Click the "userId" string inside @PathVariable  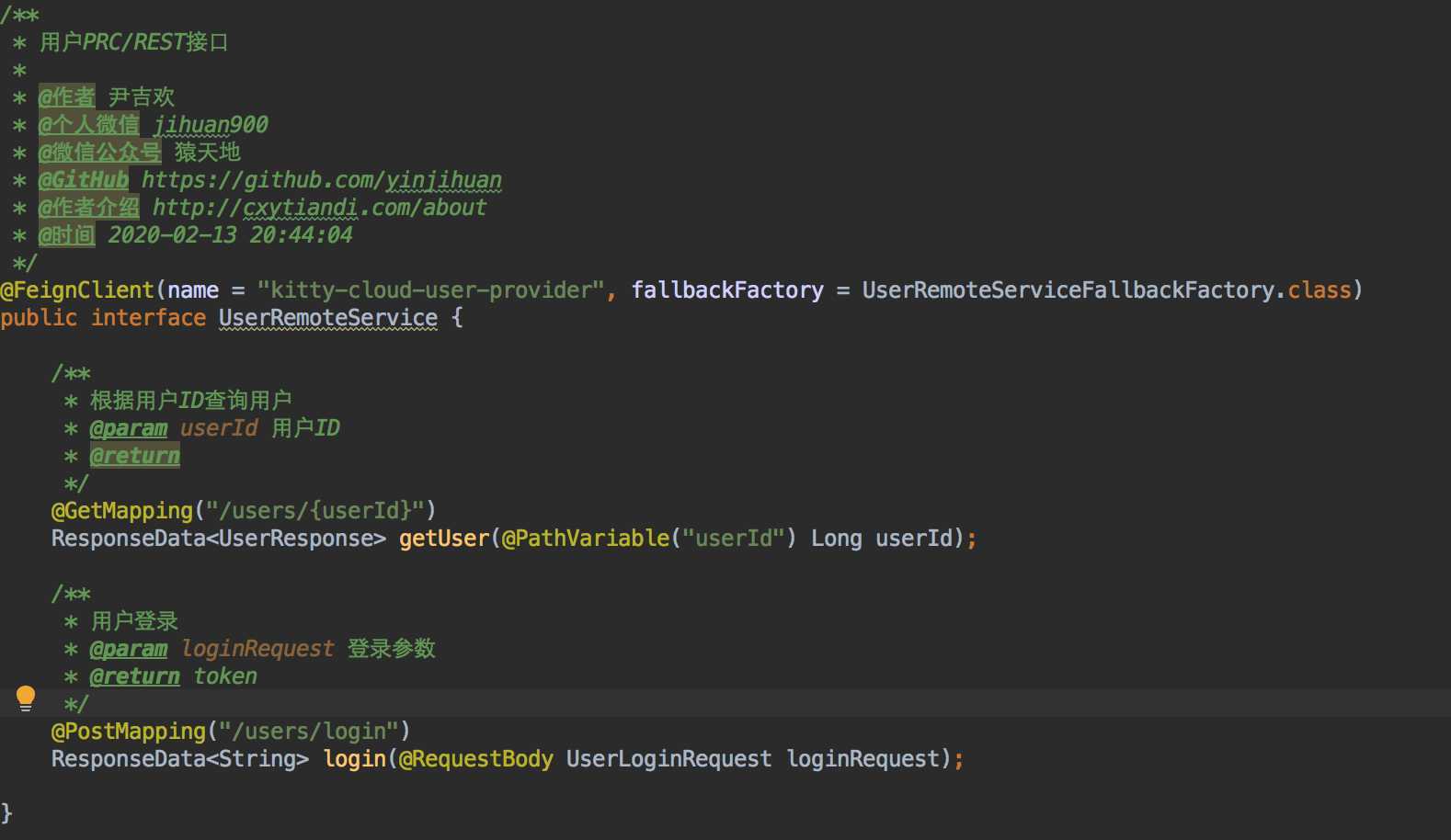(733, 539)
